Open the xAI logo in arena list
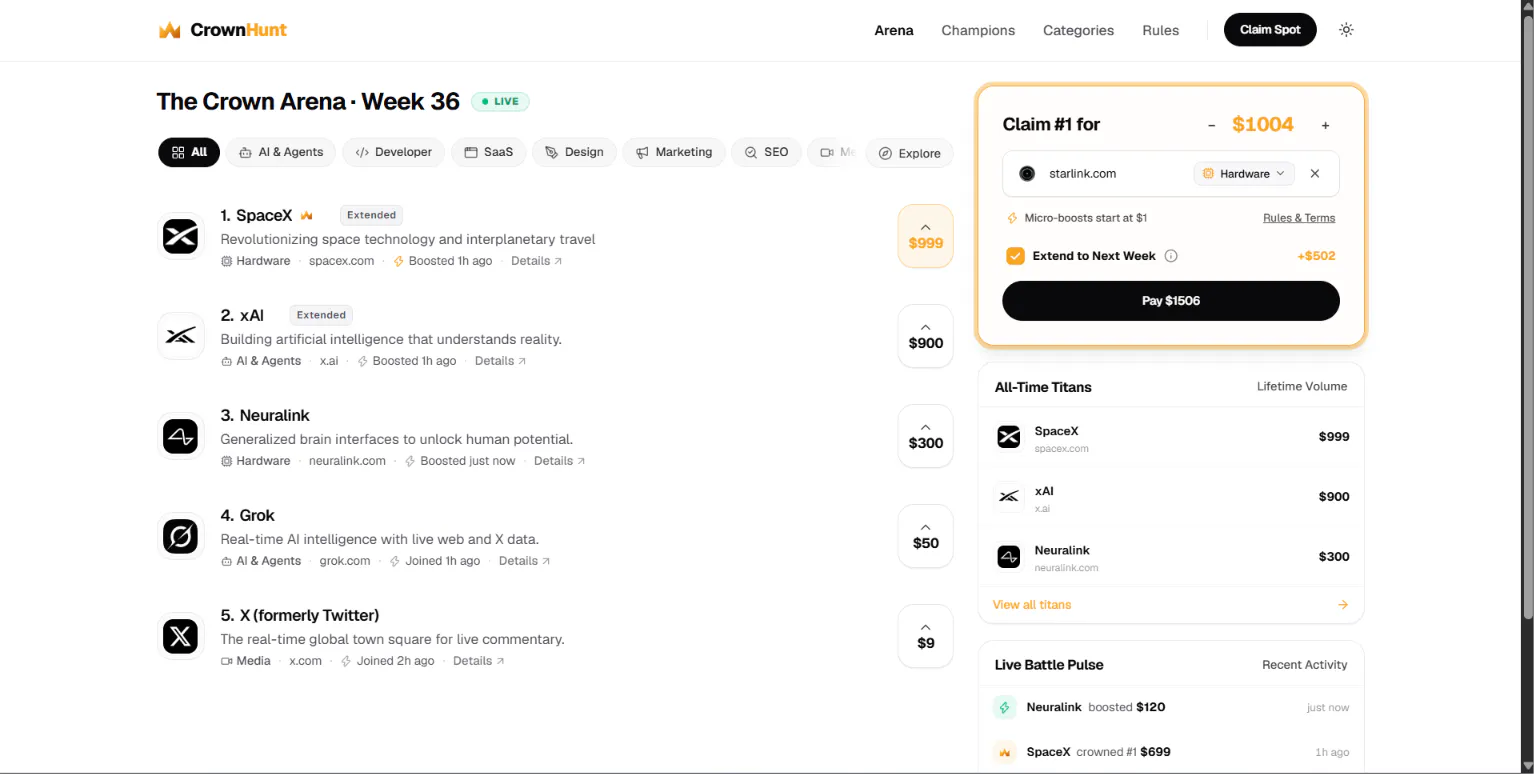The width and height of the screenshot is (1534, 774). [181, 336]
